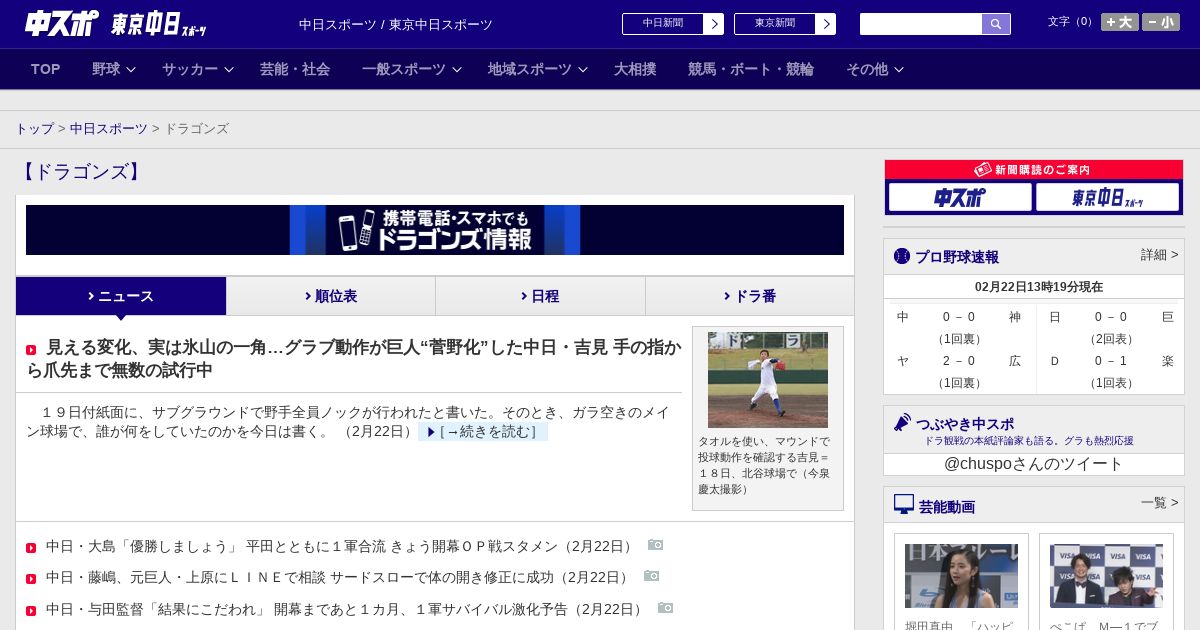The width and height of the screenshot is (1200, 630).
Task: Open the 堀田真由 video thumbnail
Action: [961, 576]
